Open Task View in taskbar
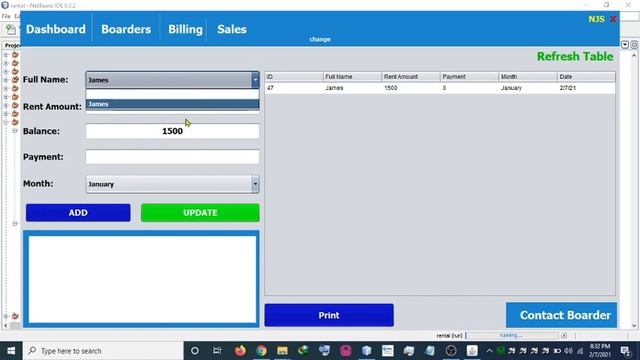Viewport: 640px width, 360px height. pyautogui.click(x=217, y=351)
